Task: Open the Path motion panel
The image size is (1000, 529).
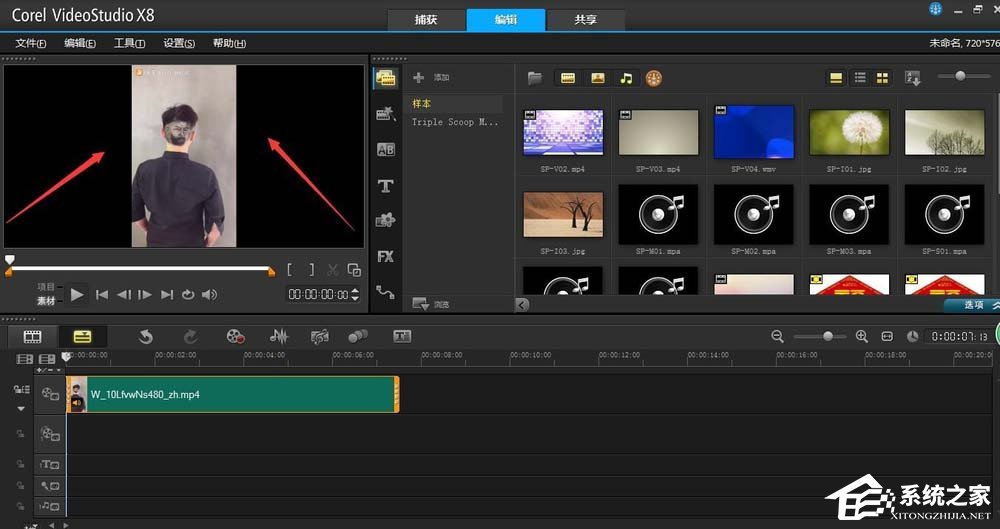Action: tap(385, 292)
